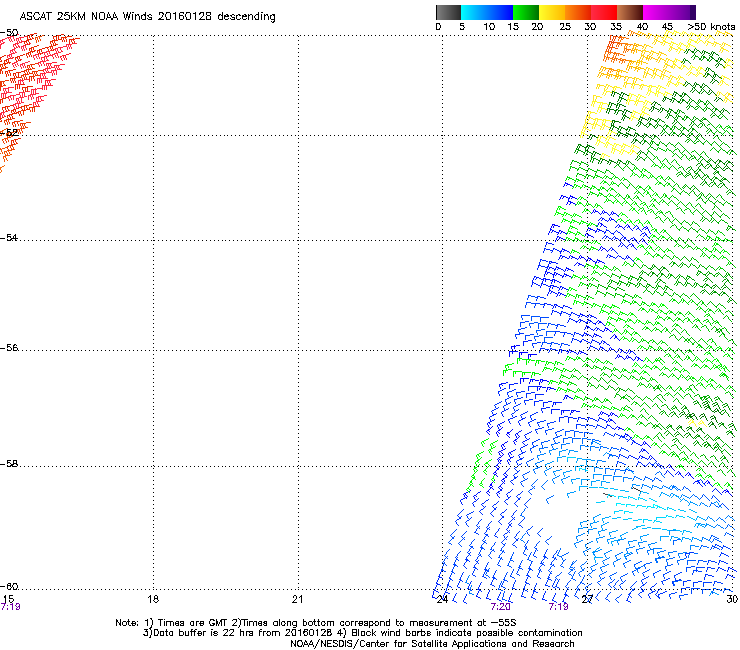This screenshot has width=740, height=650.
Task: Click the '30' longitude axis label at the bottom
Action: point(732,599)
